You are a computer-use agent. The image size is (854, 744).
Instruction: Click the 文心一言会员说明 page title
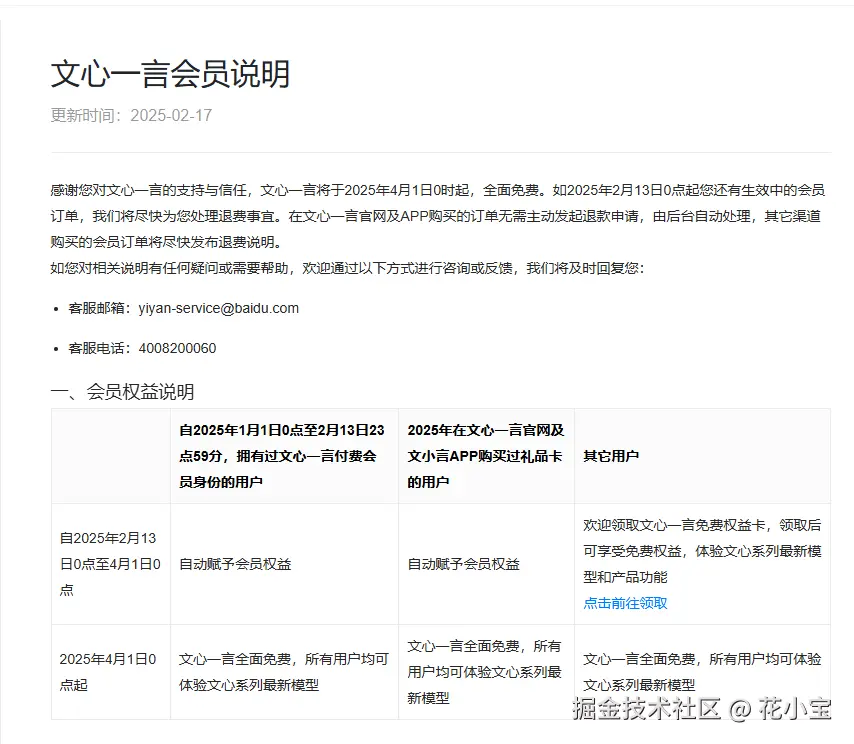169,73
